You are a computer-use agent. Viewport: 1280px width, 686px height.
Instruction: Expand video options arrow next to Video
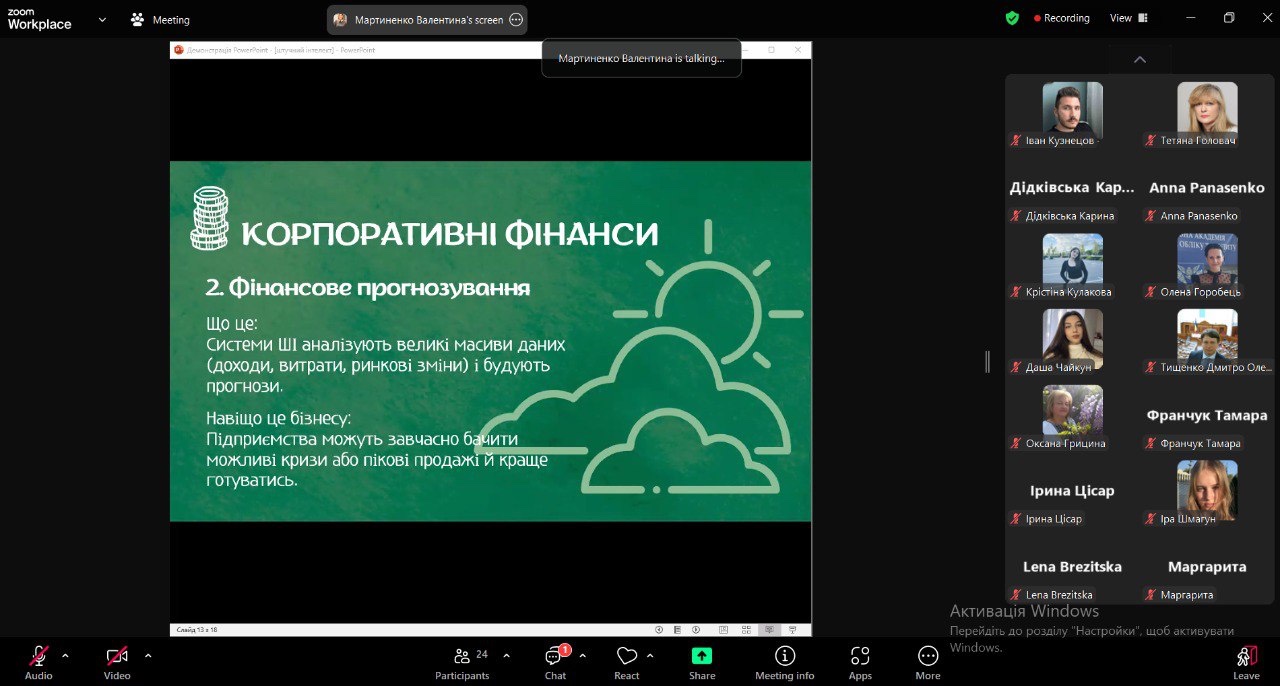pos(148,656)
